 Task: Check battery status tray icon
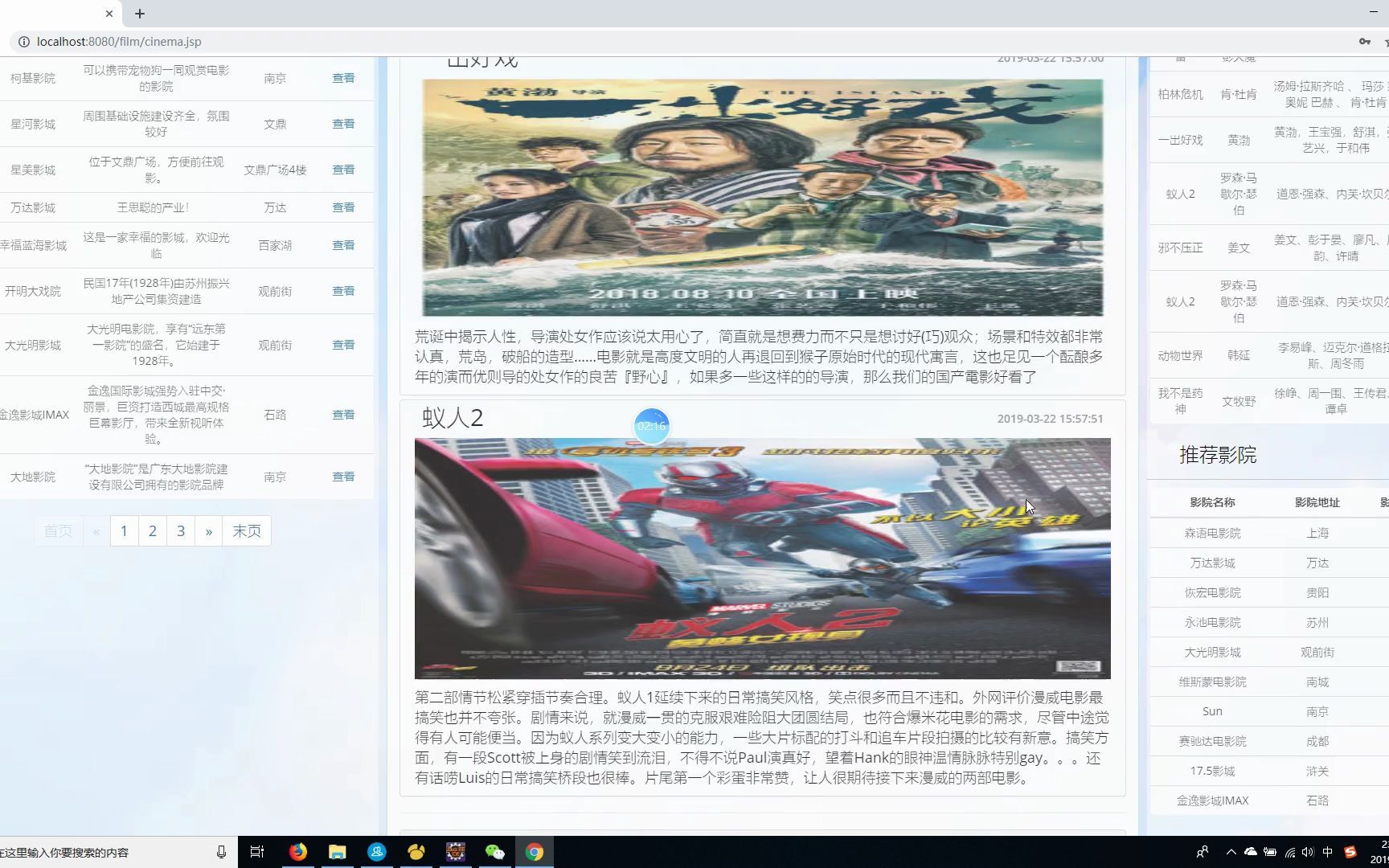[1270, 852]
